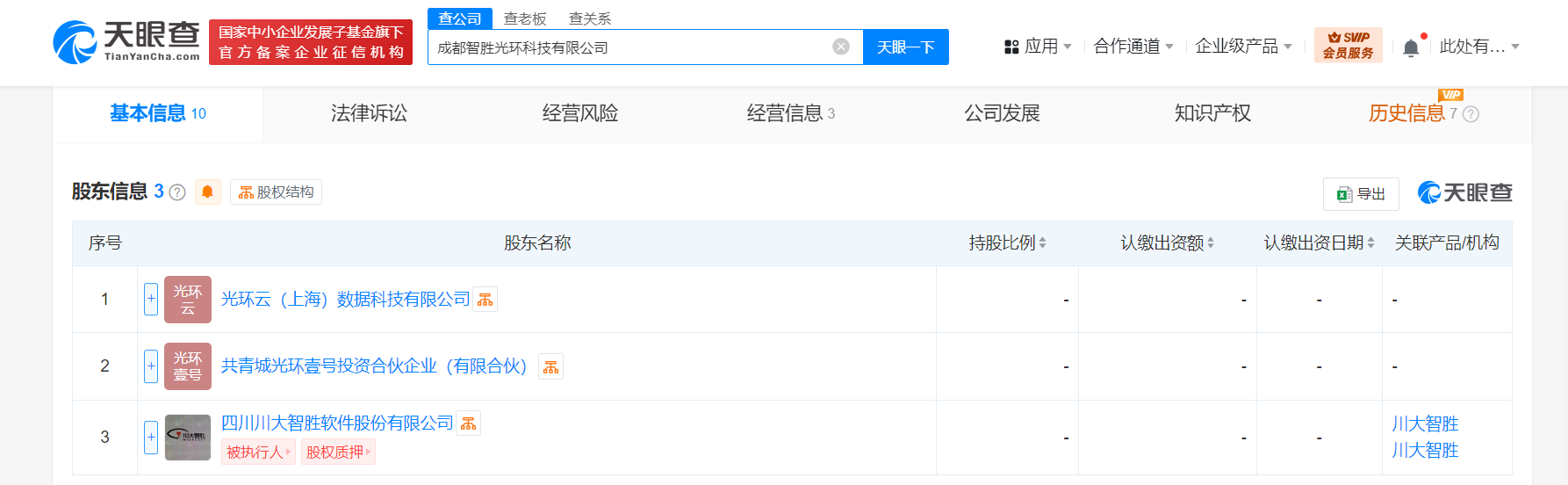View equity structure icon for 四川川大智胜

click(469, 423)
